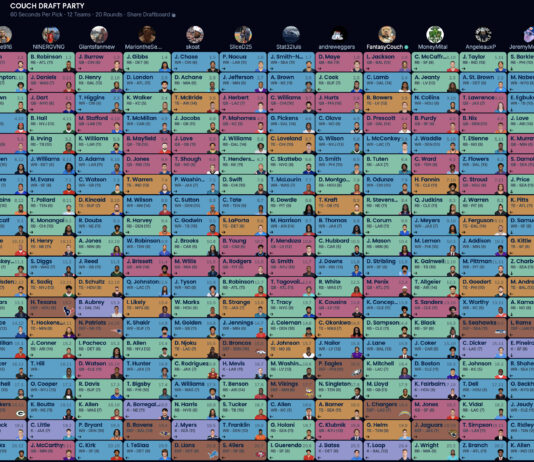Click the COUCH DRAFT PARTY title

point(47,6)
